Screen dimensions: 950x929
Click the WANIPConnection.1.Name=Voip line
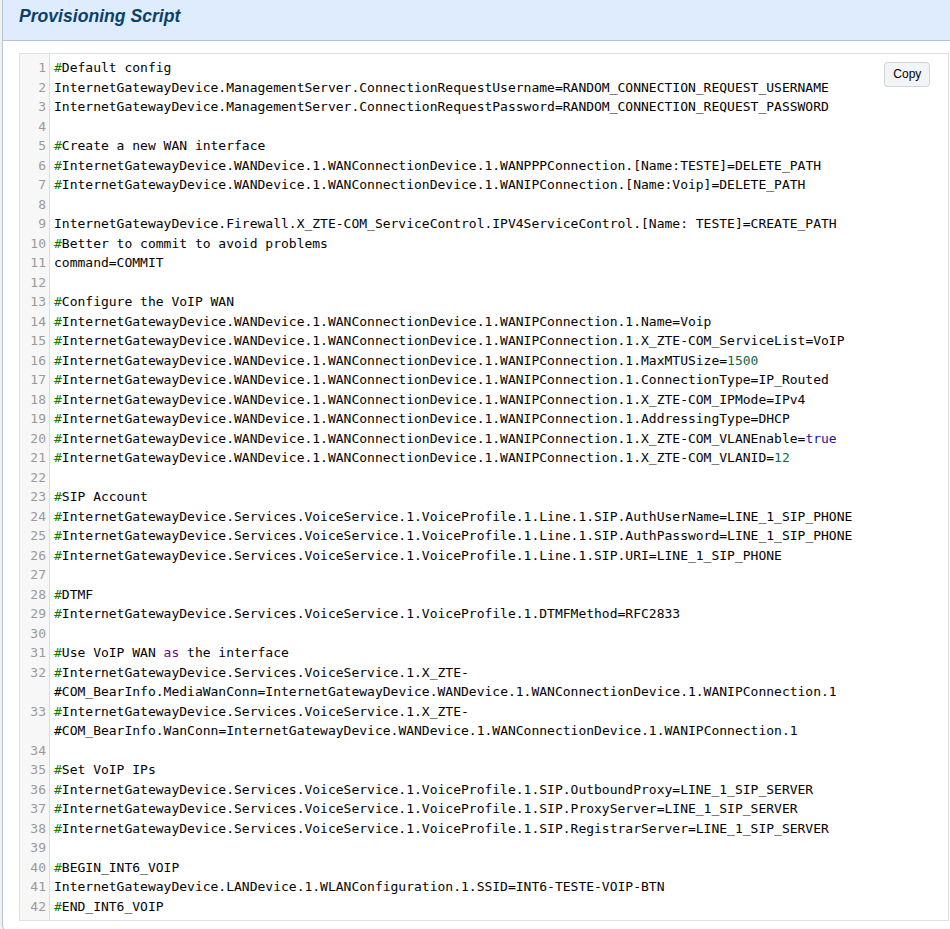382,322
